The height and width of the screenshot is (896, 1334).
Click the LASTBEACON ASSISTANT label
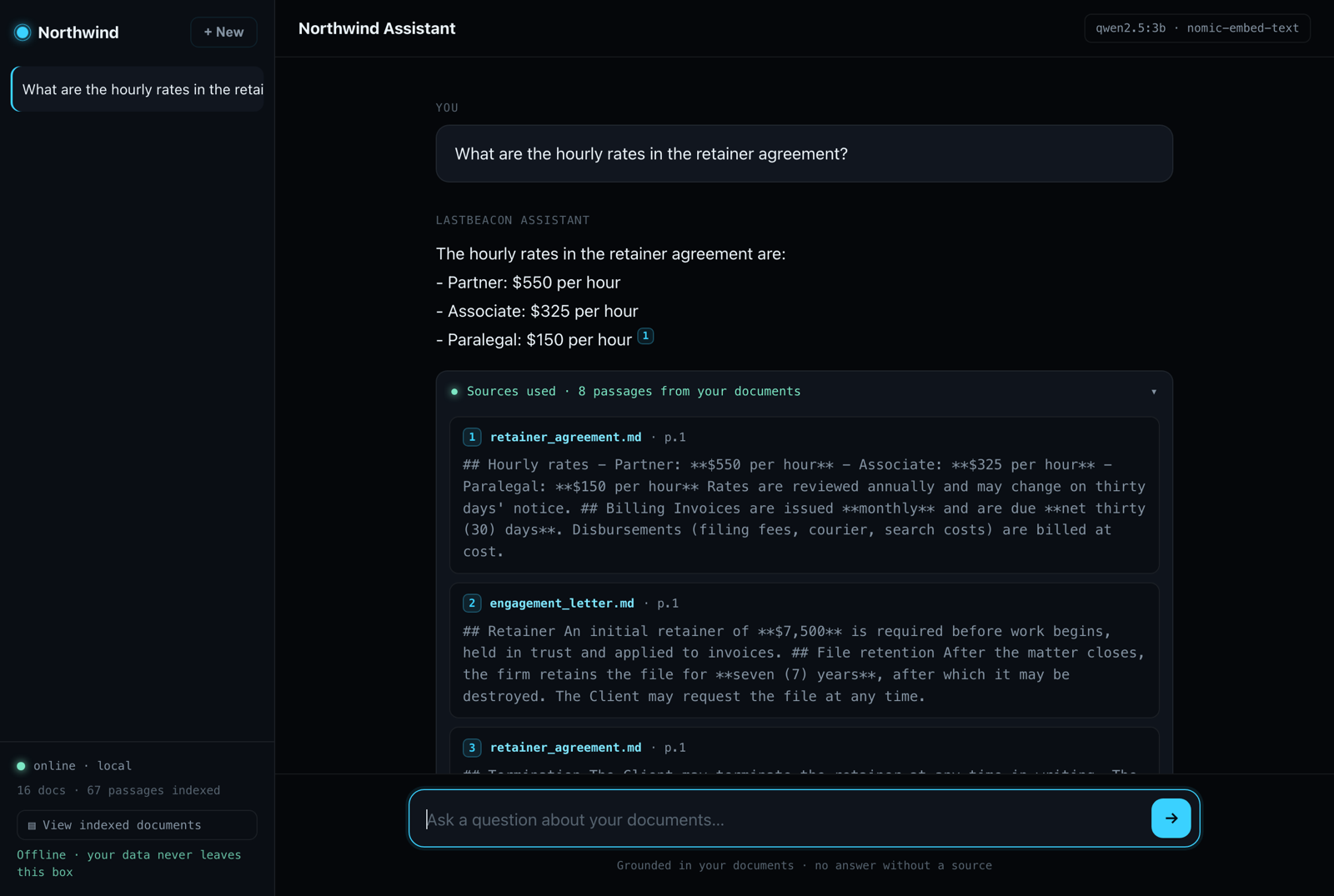[x=513, y=220]
